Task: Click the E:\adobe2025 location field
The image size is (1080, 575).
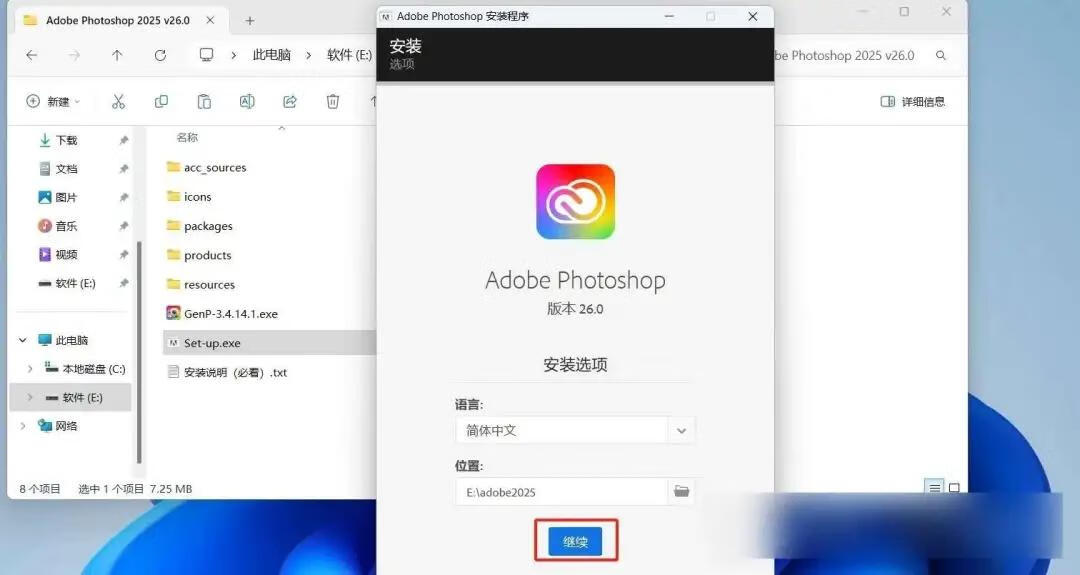Action: (x=561, y=492)
